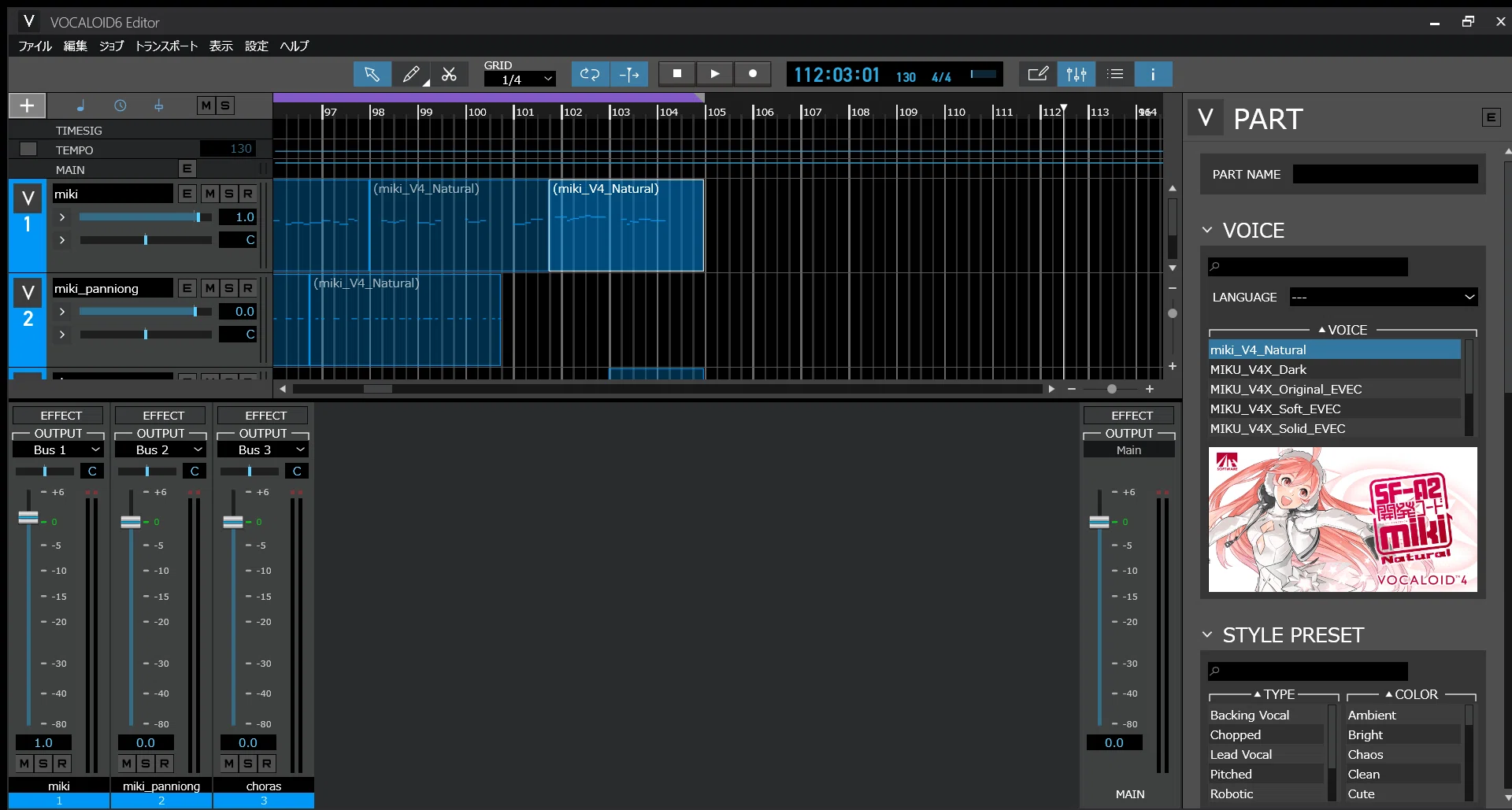Open Bus 2 output dropdown
This screenshot has width=1512, height=810.
pos(161,449)
